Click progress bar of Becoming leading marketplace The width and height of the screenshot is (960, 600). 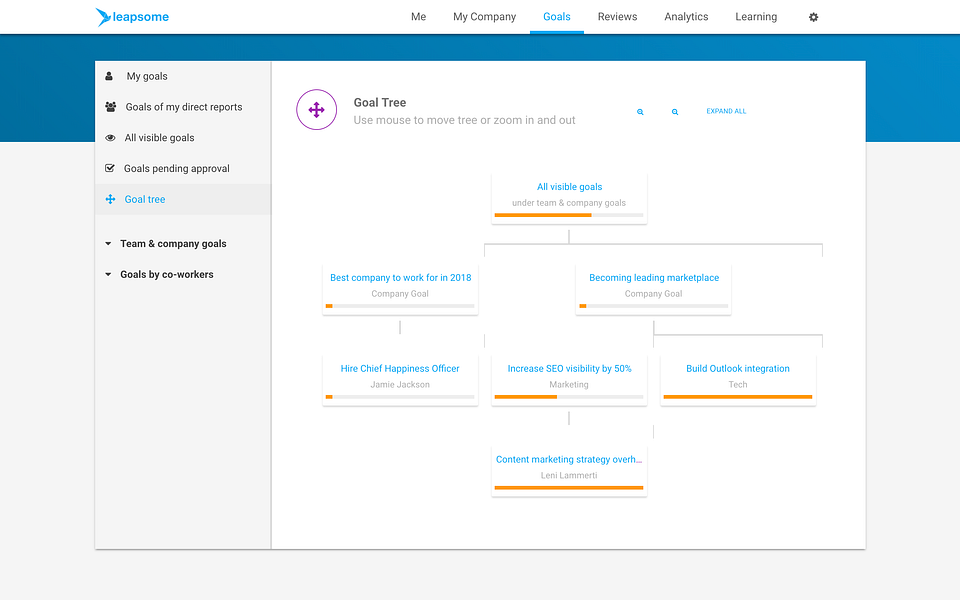[653, 306]
